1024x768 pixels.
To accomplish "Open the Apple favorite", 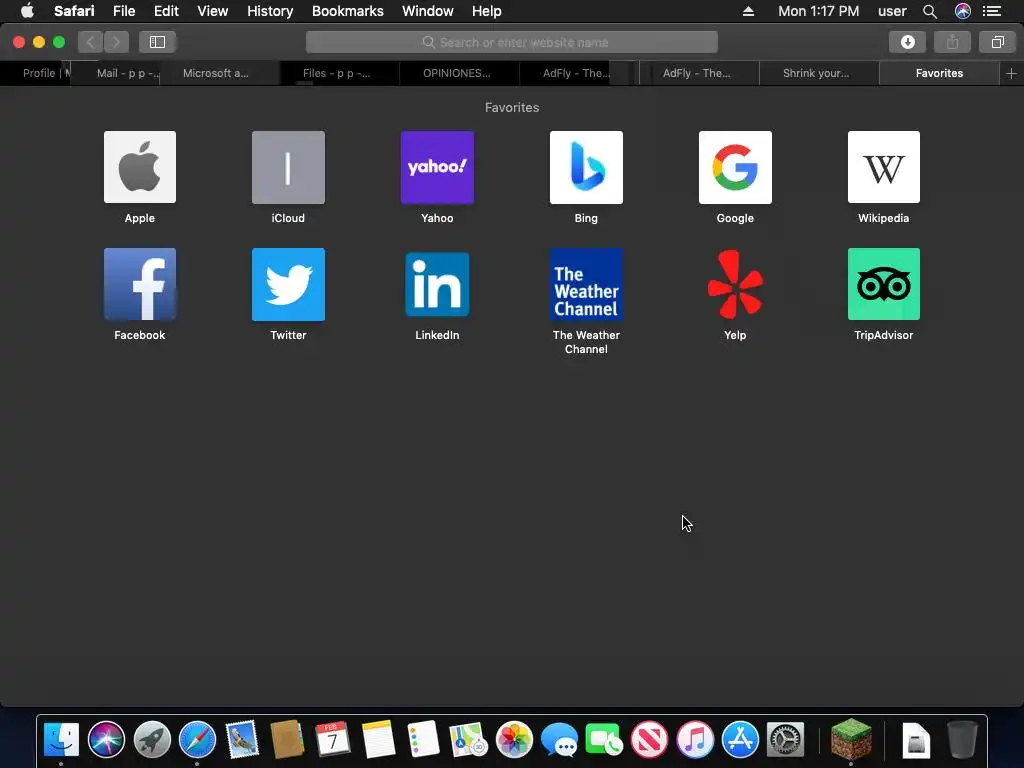I will pyautogui.click(x=140, y=167).
